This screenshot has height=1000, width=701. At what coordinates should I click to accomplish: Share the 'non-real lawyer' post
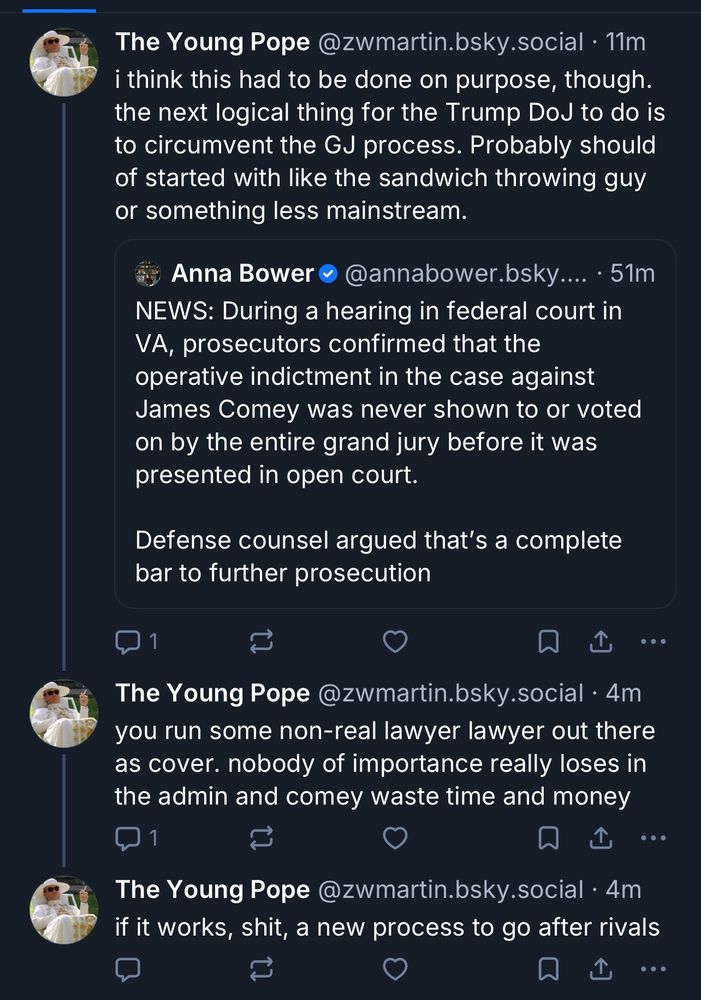(x=601, y=837)
